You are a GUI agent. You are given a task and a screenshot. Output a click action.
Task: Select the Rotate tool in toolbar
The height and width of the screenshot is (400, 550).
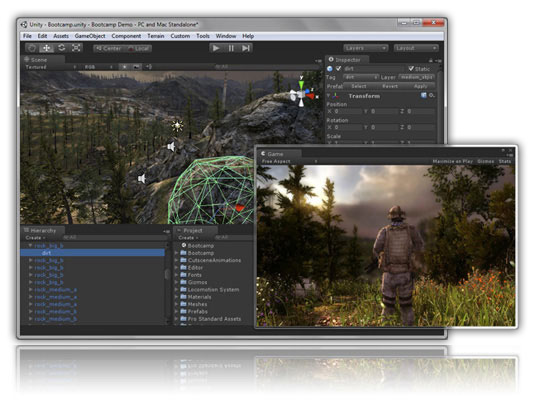[61, 48]
